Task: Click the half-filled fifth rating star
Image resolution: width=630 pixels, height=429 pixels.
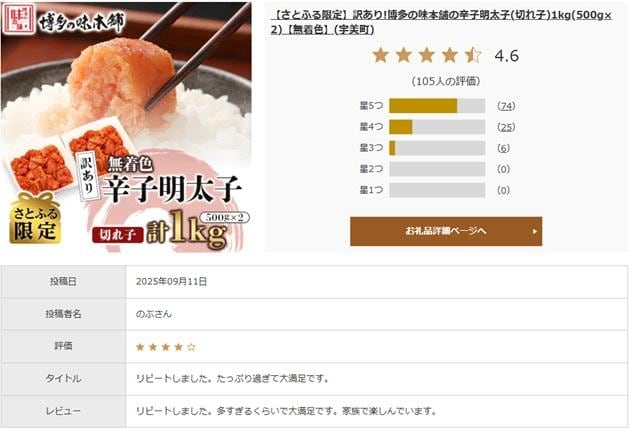Action: 473,55
